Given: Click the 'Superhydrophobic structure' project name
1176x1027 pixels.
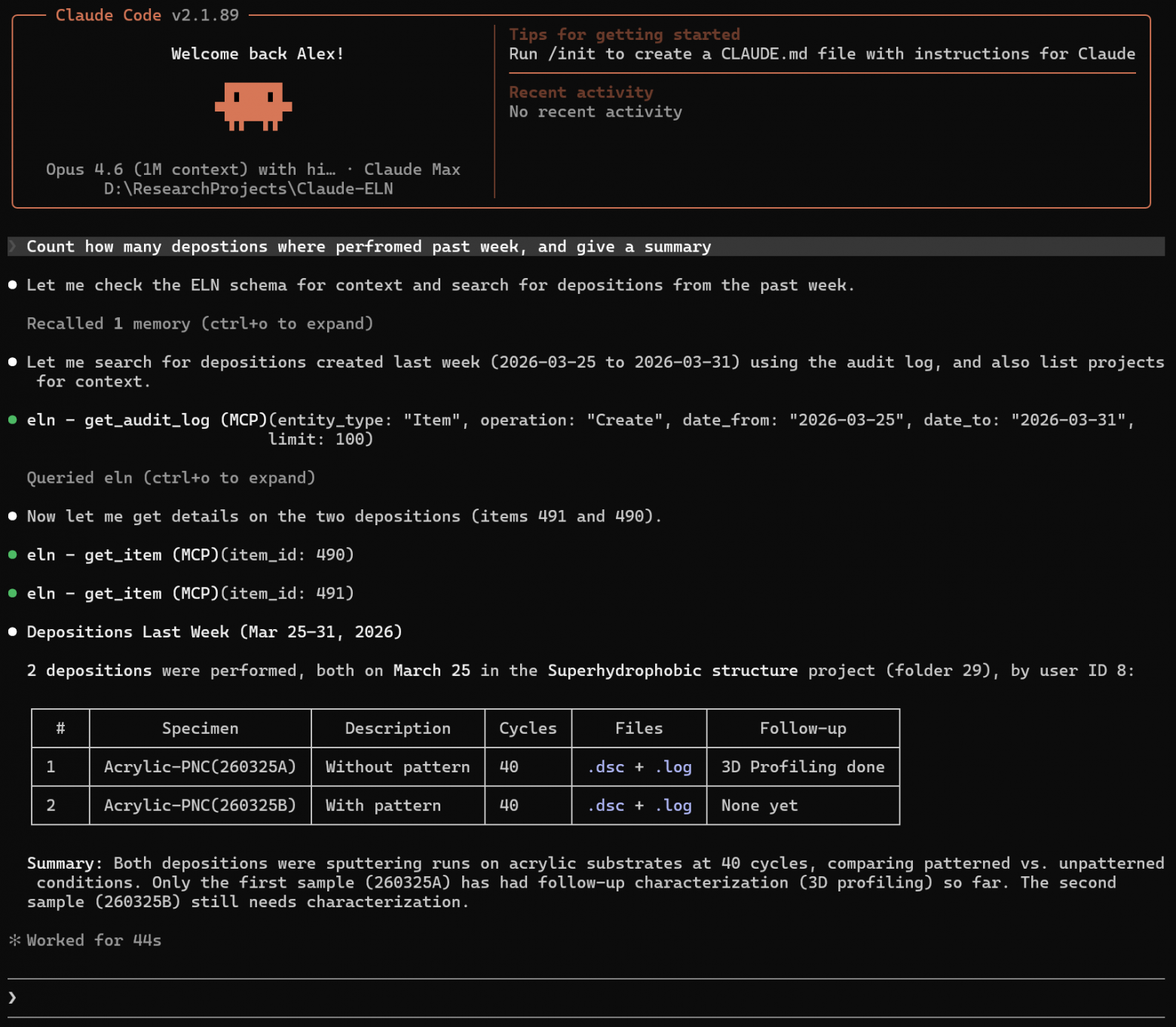Looking at the screenshot, I should pos(672,671).
